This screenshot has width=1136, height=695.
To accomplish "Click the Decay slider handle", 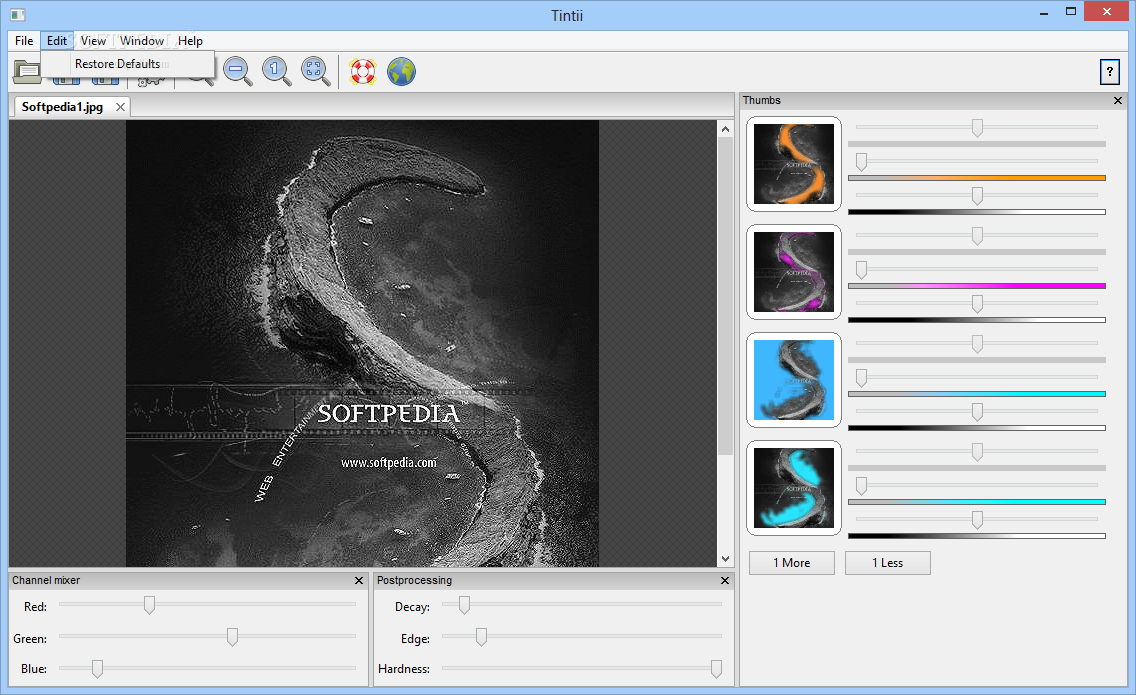I will pyautogui.click(x=464, y=605).
